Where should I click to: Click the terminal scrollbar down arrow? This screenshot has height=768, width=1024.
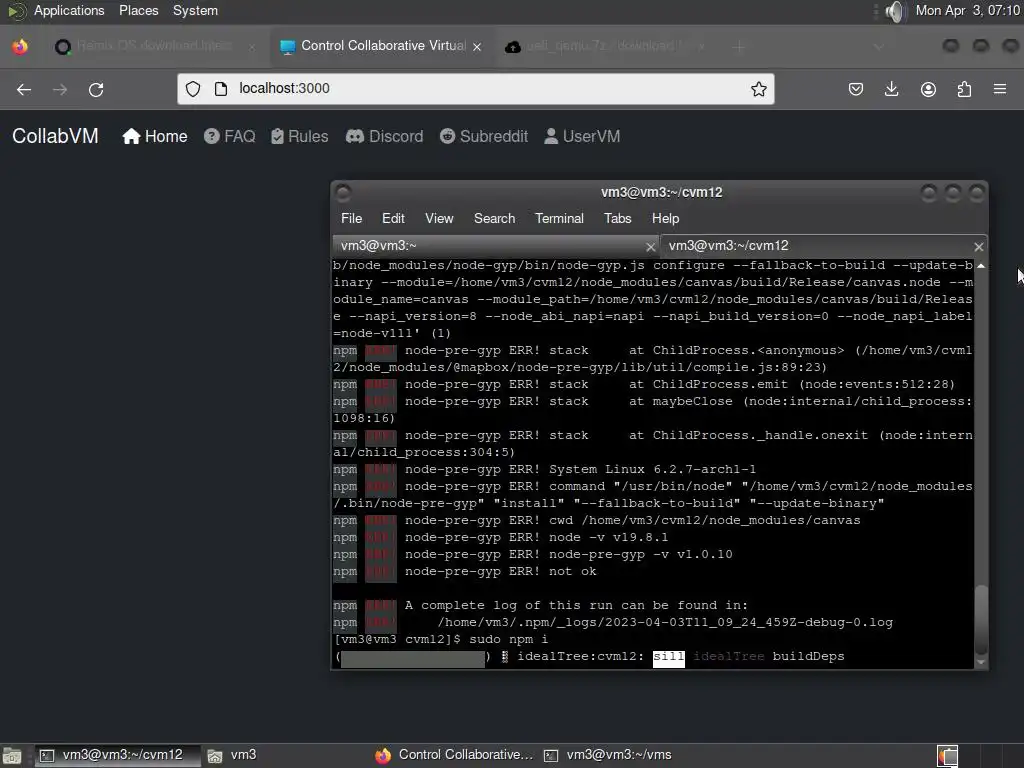(x=980, y=662)
